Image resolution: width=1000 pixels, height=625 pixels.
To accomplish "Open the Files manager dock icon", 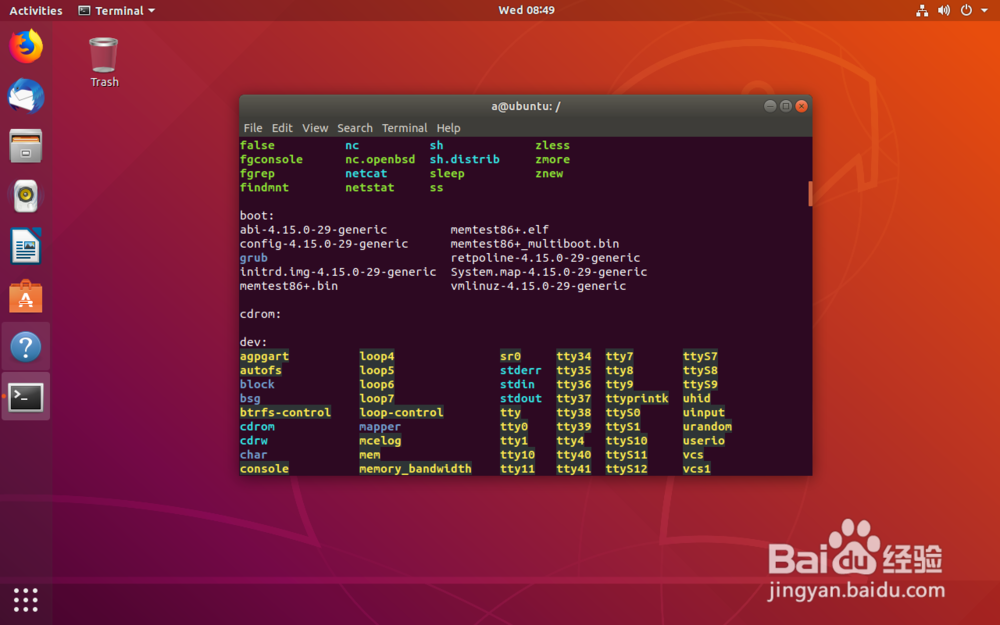I will point(26,146).
